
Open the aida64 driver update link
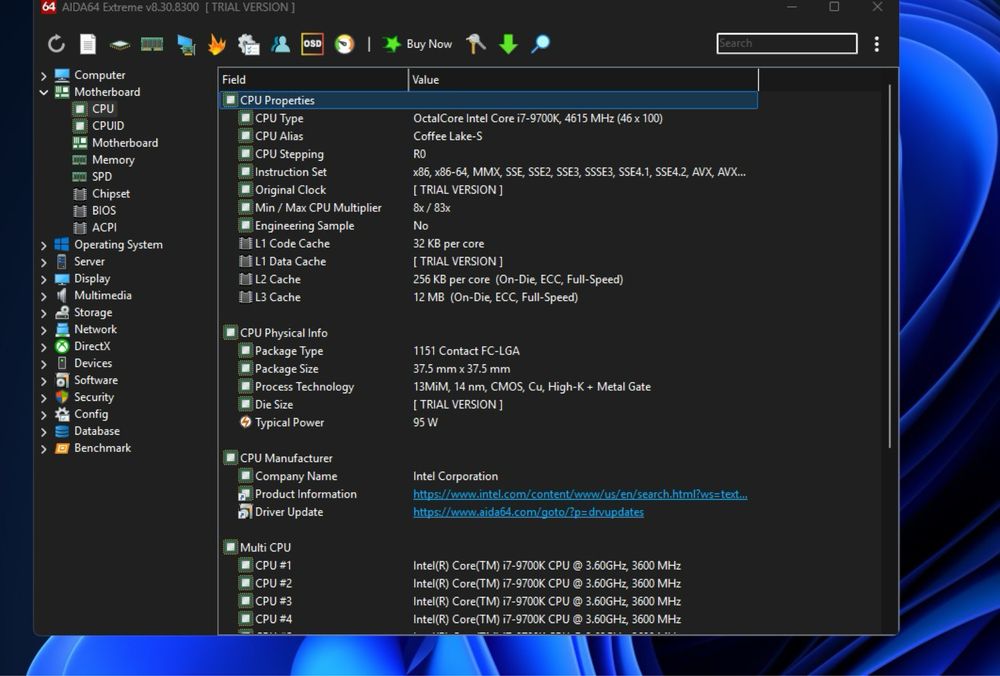(528, 512)
